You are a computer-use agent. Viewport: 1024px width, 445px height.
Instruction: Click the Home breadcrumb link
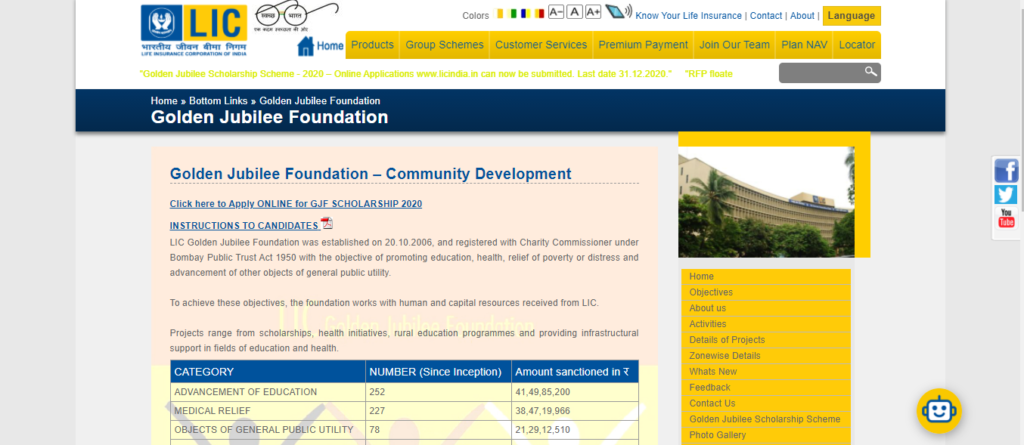click(164, 101)
